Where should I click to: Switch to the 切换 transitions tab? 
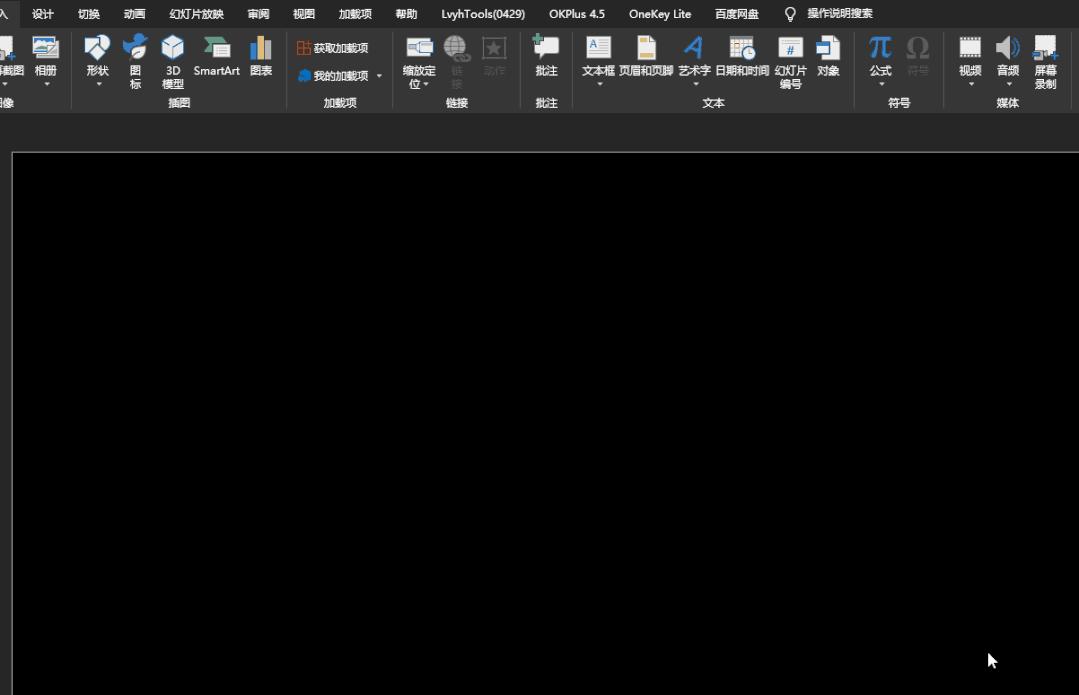coord(89,14)
